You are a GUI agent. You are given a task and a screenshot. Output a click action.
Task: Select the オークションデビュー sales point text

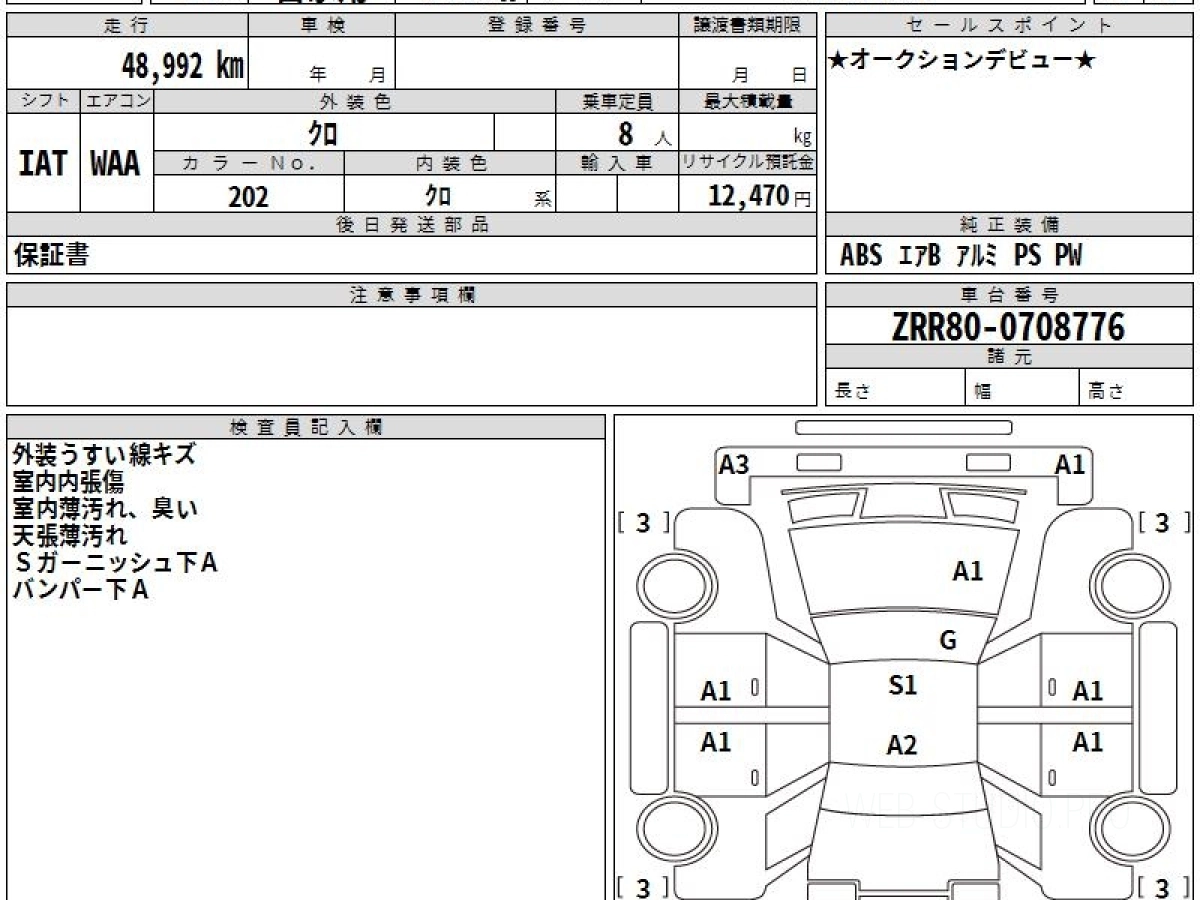click(963, 61)
